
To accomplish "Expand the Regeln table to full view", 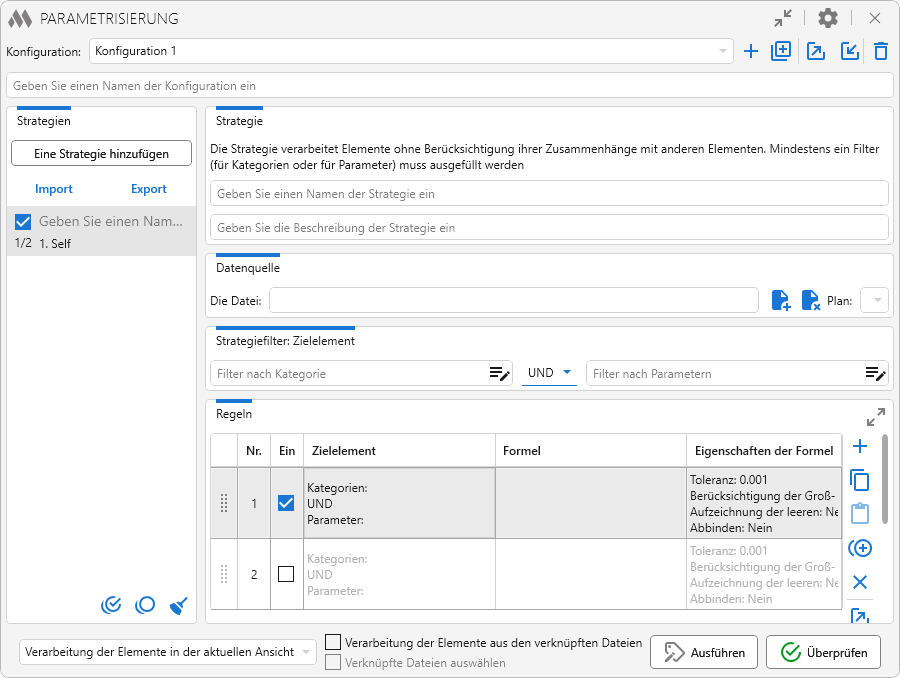I will click(x=875, y=416).
